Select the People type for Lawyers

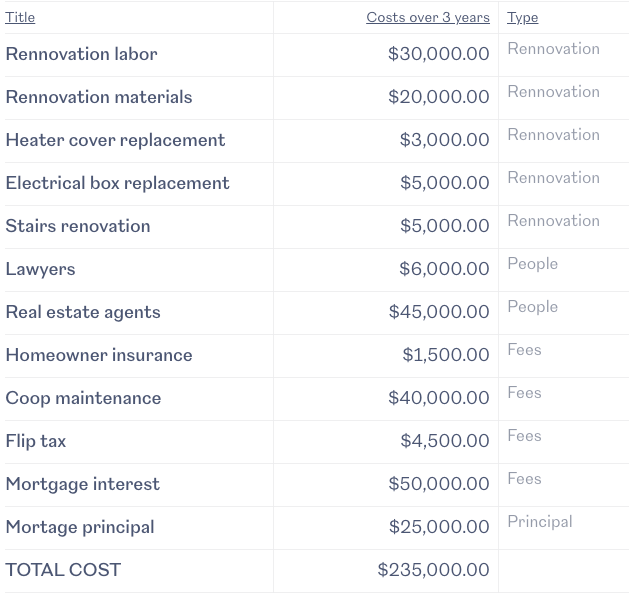tap(533, 264)
